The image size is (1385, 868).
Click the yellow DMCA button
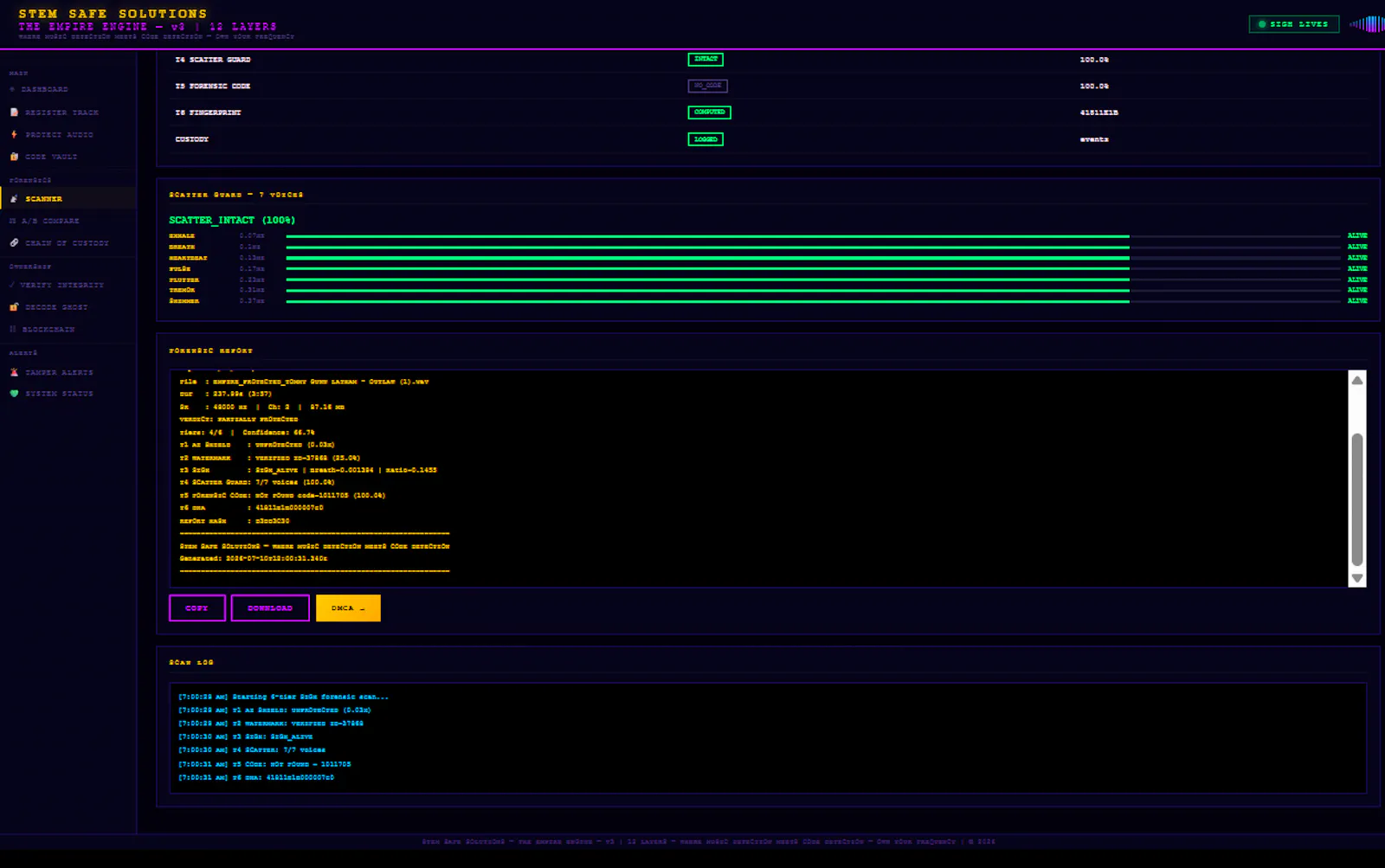coord(348,608)
